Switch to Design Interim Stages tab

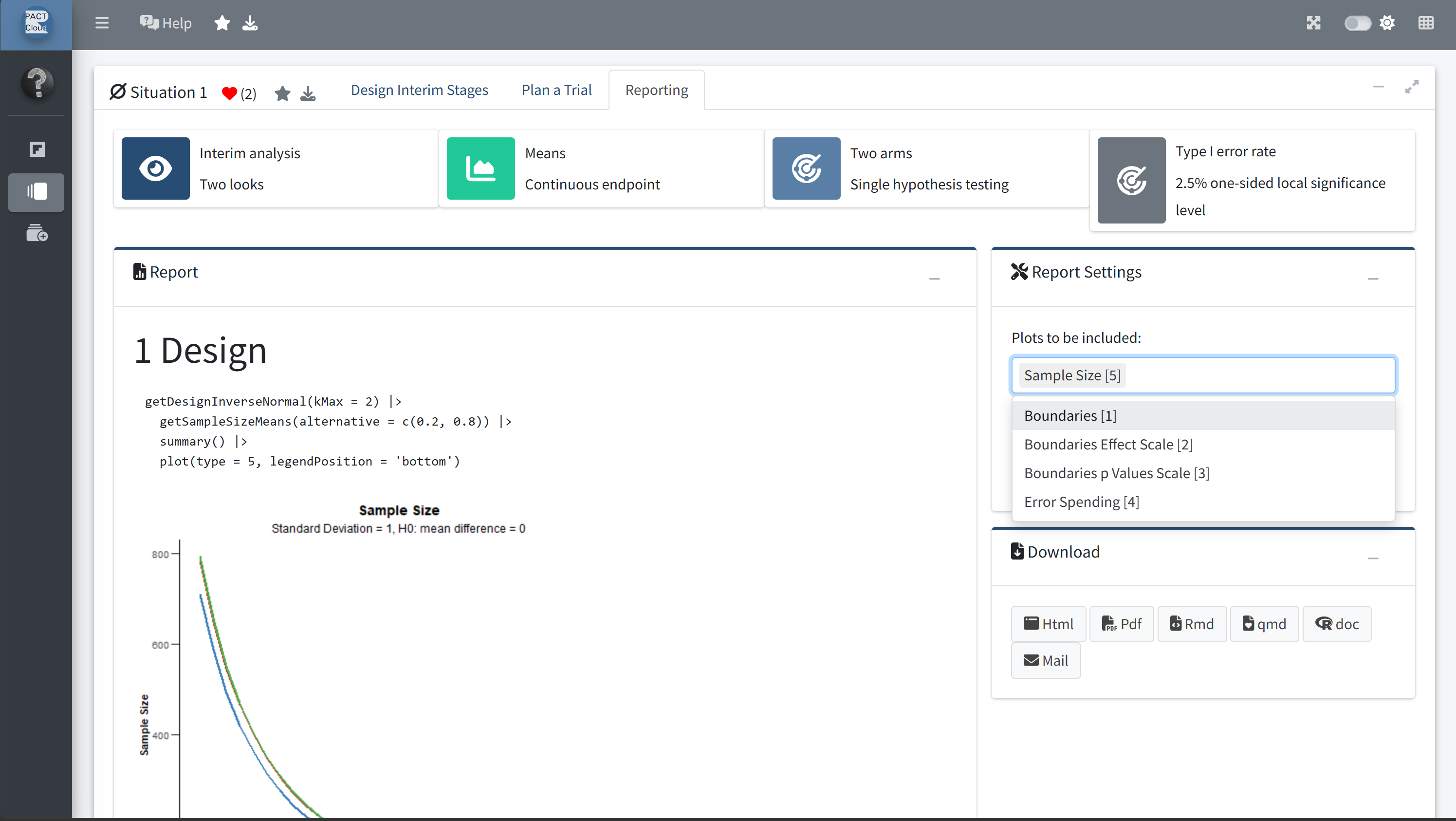pos(420,90)
